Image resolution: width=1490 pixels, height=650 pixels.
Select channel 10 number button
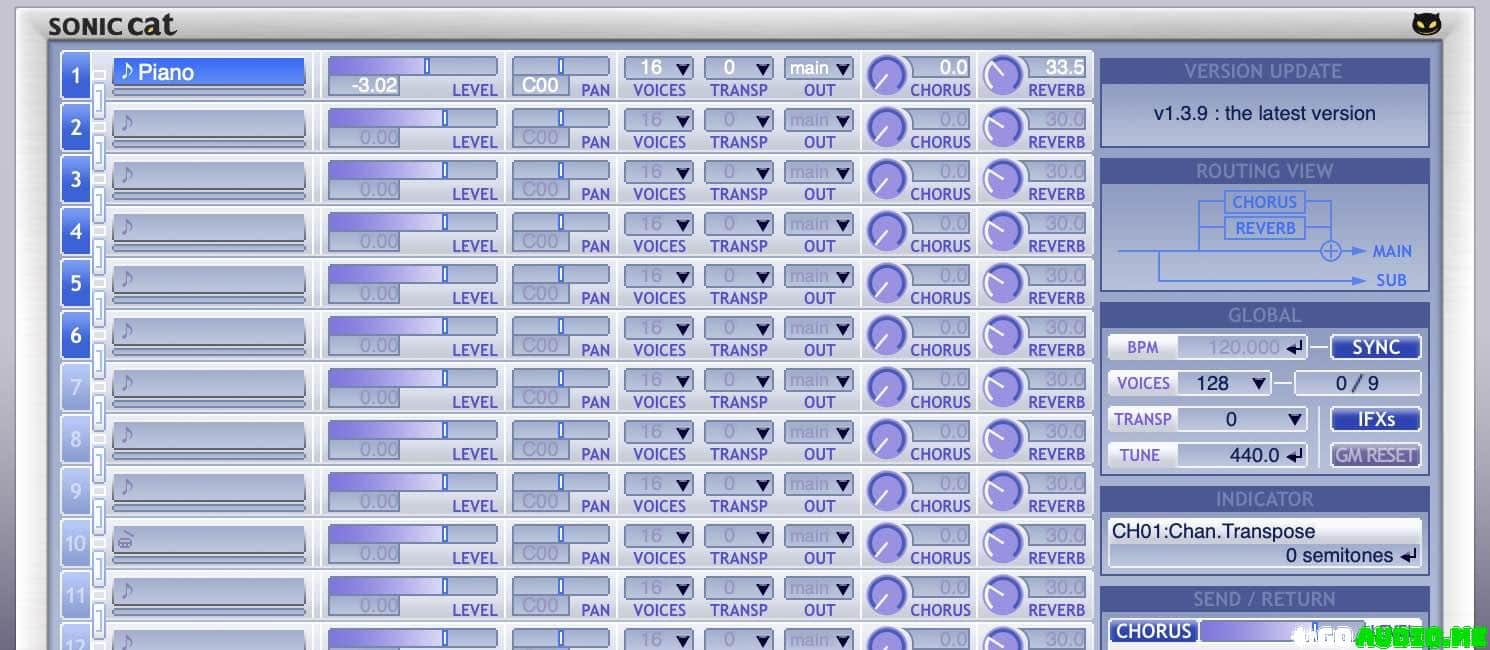(x=75, y=544)
